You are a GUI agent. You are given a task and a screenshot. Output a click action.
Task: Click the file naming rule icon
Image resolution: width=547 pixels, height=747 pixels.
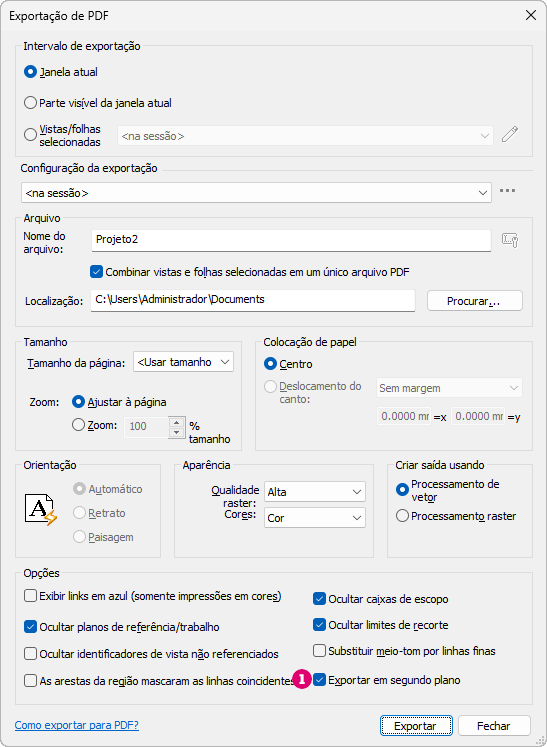(510, 240)
